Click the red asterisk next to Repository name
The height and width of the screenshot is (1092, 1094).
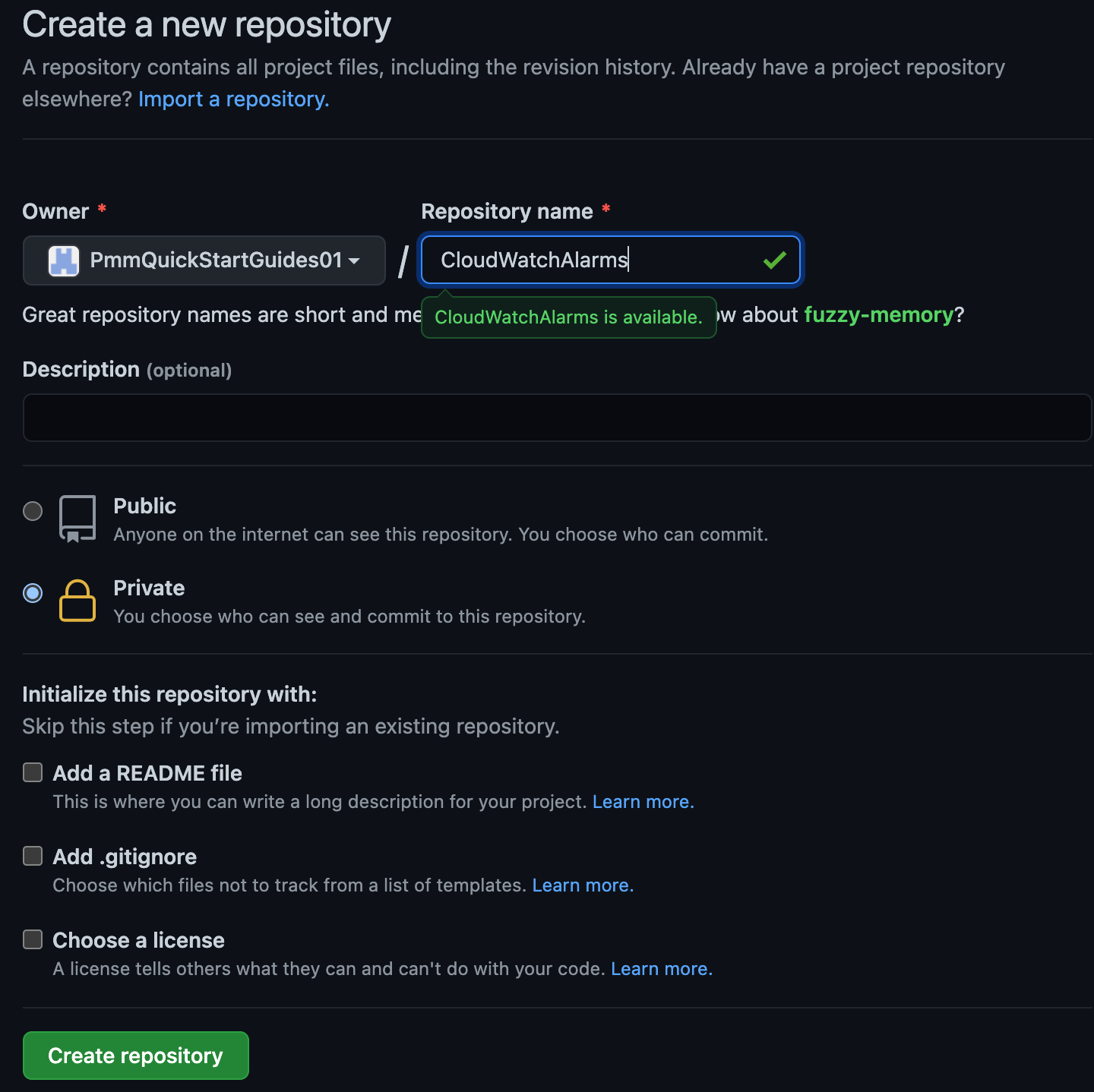point(606,210)
